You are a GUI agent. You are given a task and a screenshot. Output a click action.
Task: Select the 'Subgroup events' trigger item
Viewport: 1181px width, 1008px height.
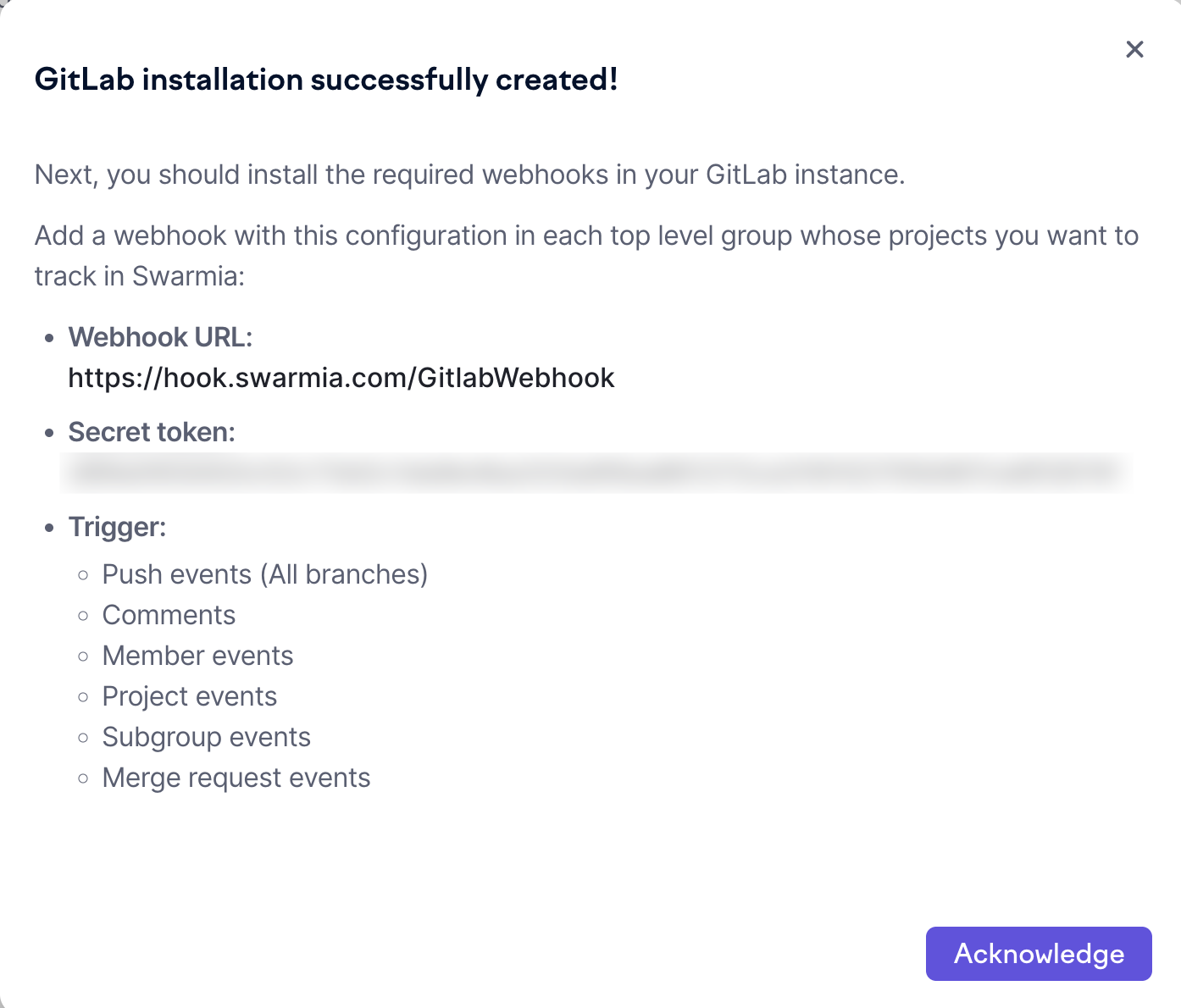click(206, 737)
